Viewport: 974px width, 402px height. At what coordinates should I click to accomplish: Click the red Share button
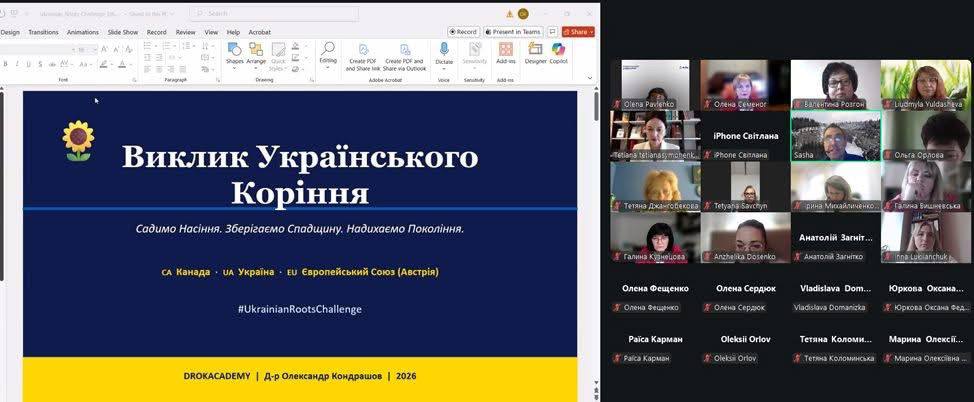(x=578, y=32)
